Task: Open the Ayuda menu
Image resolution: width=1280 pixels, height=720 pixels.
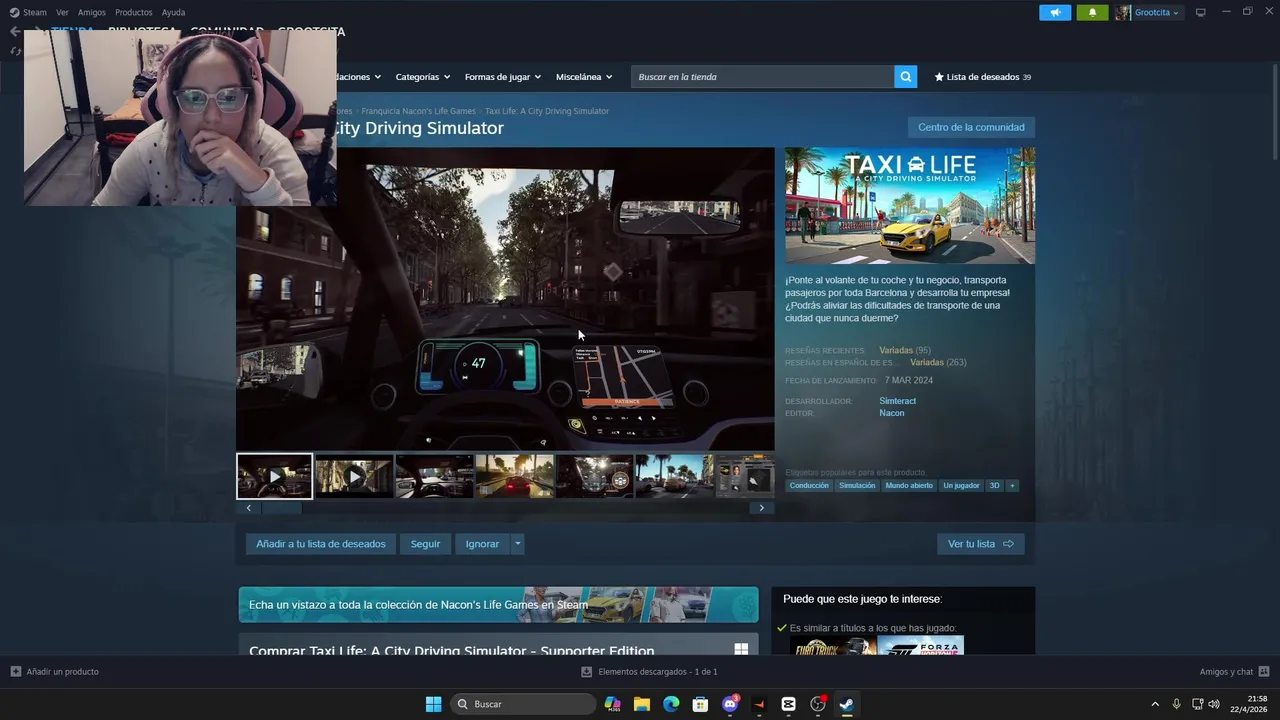Action: (173, 13)
